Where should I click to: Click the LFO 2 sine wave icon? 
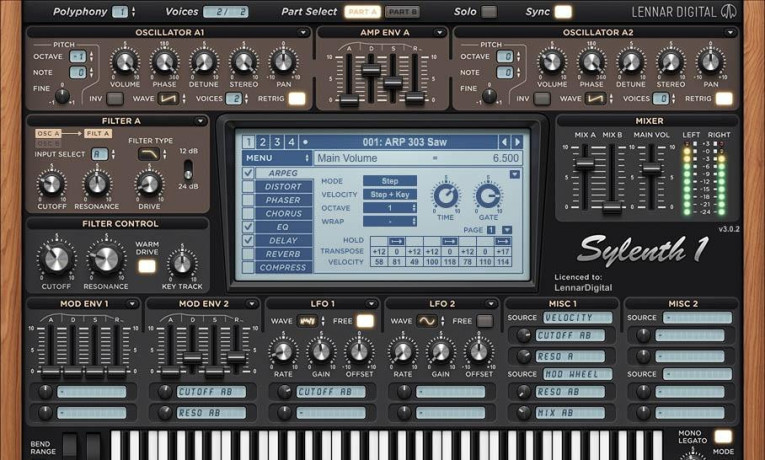point(427,321)
